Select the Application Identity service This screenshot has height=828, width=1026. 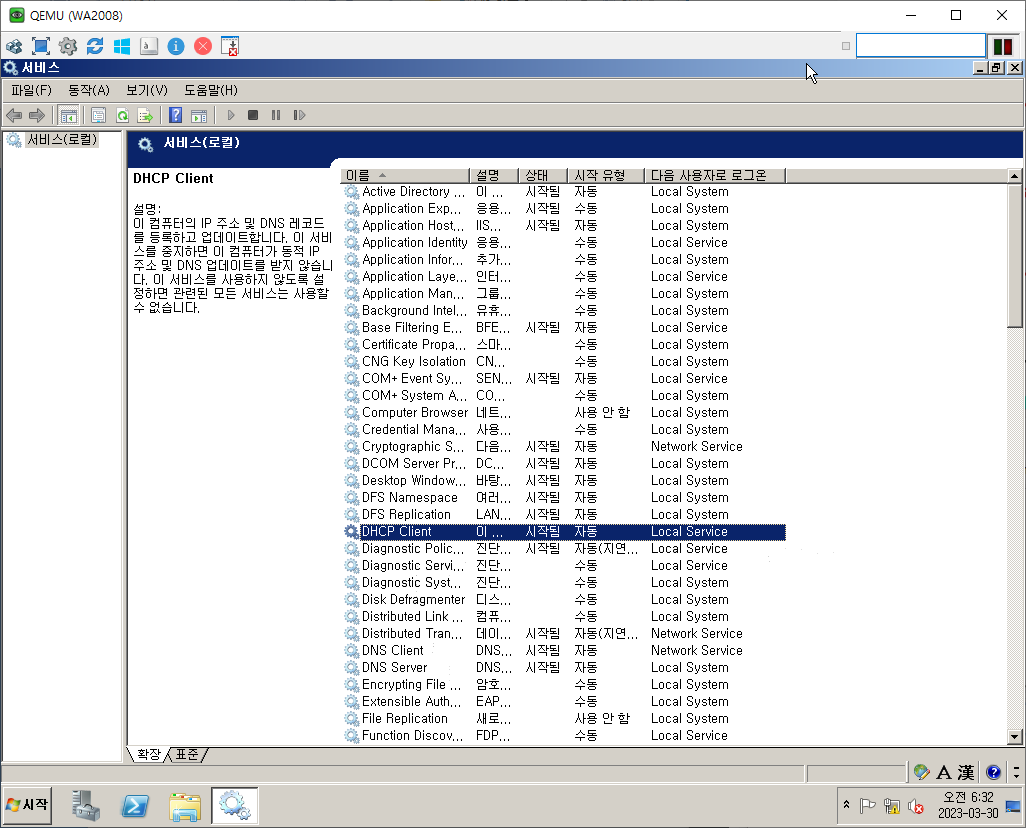pyautogui.click(x=563, y=243)
